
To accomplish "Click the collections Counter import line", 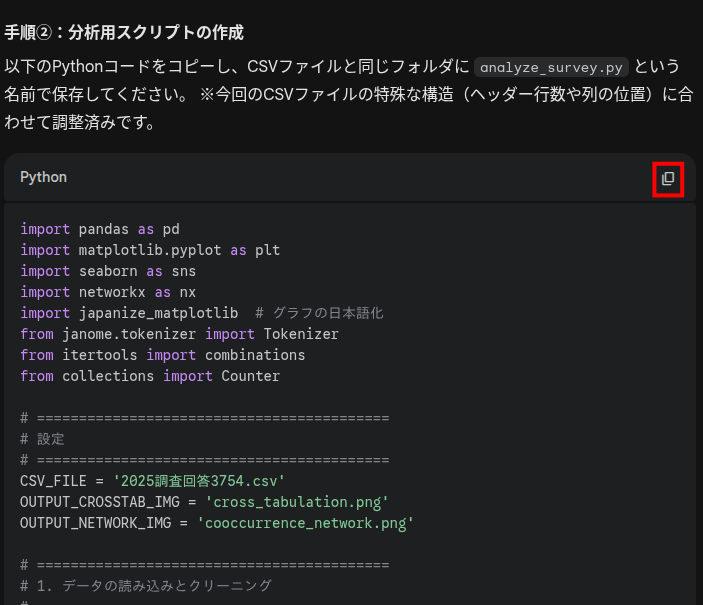I will coord(150,376).
